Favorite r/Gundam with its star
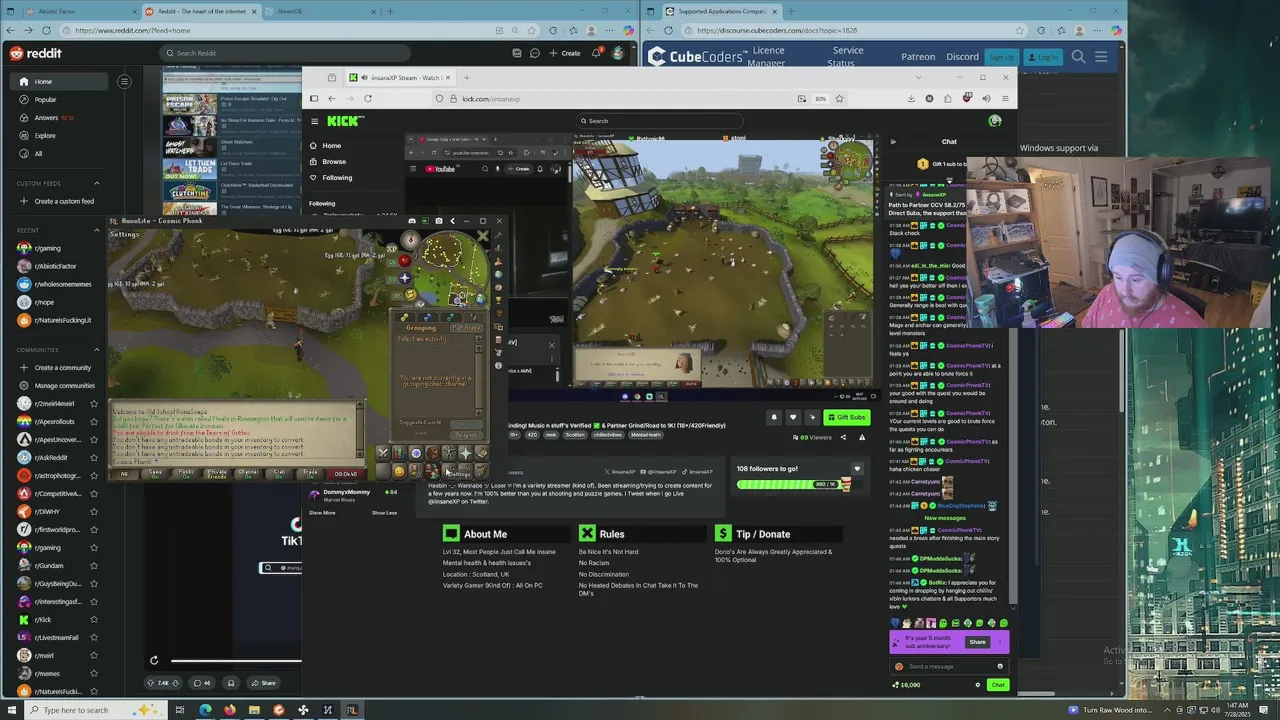Viewport: 1280px width, 720px height. click(94, 566)
